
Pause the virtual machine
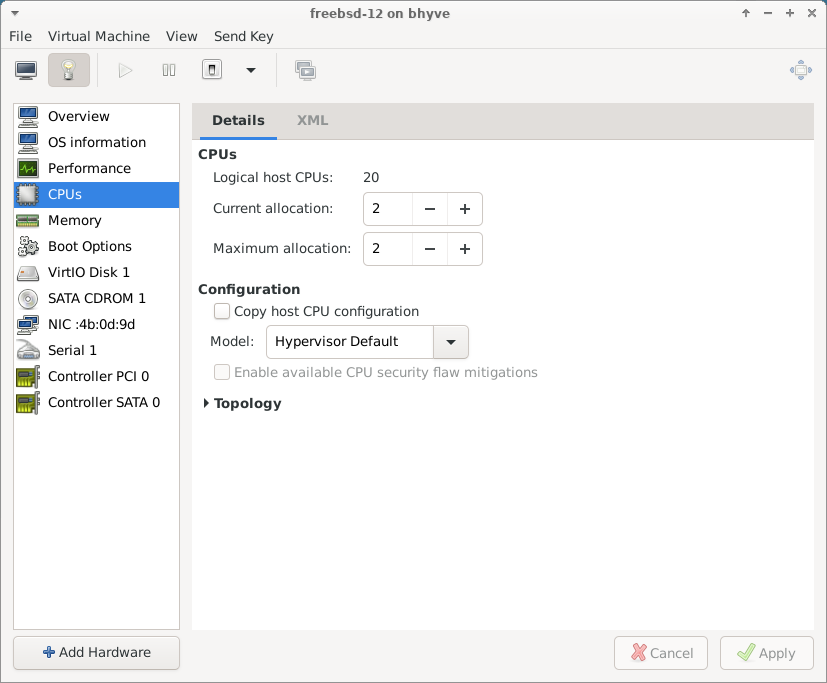(169, 70)
